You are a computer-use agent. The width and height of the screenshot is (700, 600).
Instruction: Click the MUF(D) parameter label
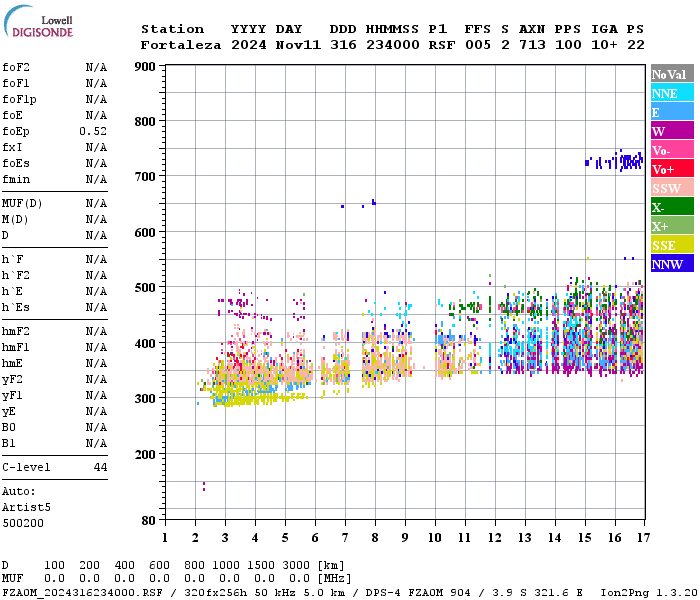(x=22, y=204)
